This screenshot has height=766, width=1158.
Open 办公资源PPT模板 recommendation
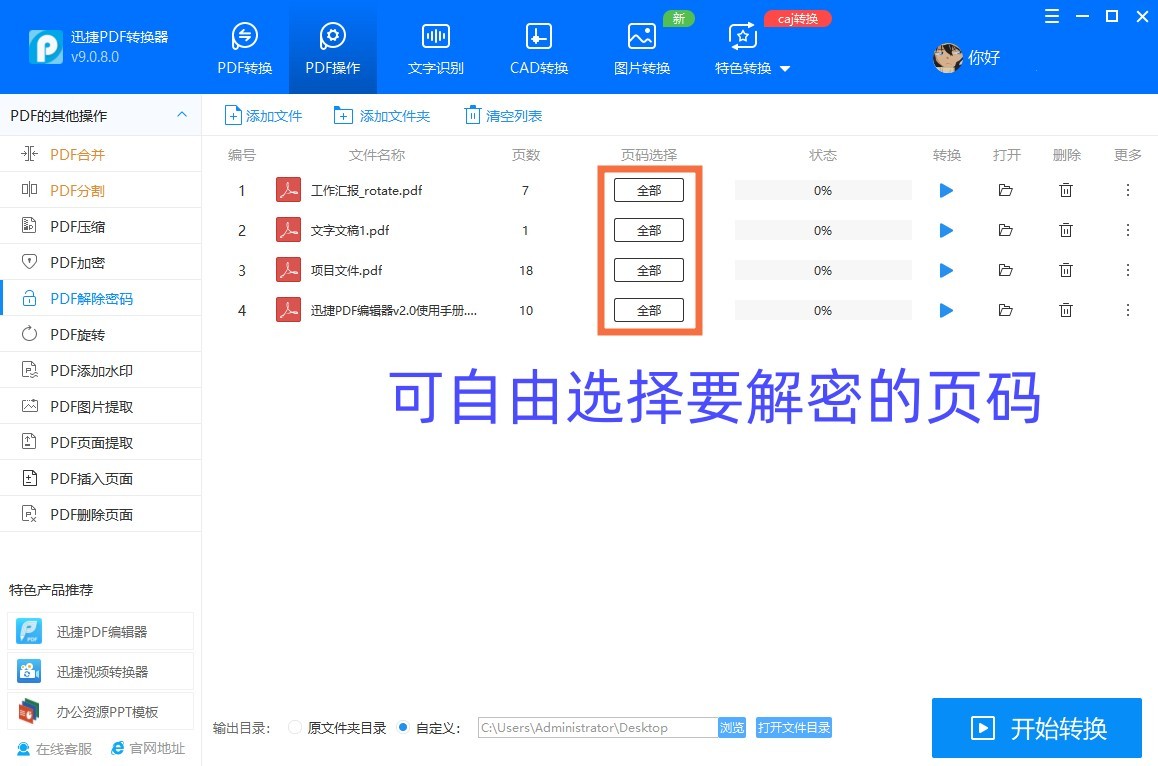[x=100, y=712]
